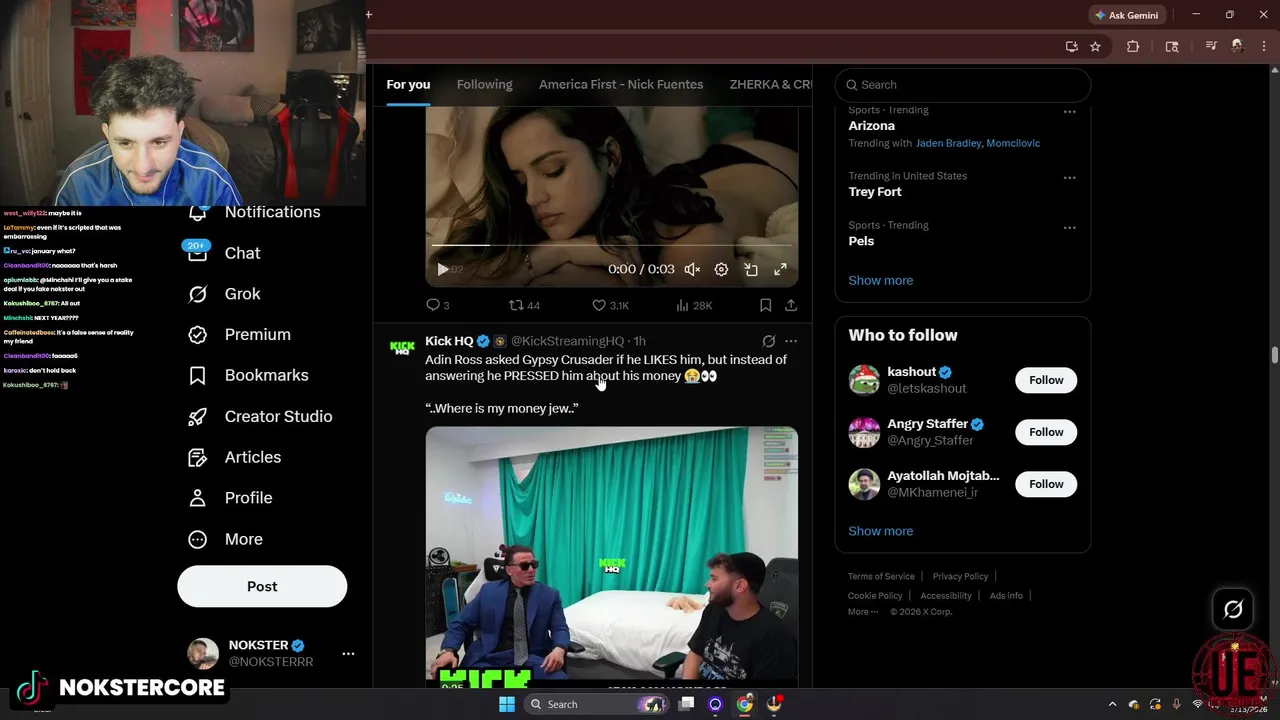The width and height of the screenshot is (1280, 720).
Task: Open the Jaden Bradley trending link
Action: 948,143
